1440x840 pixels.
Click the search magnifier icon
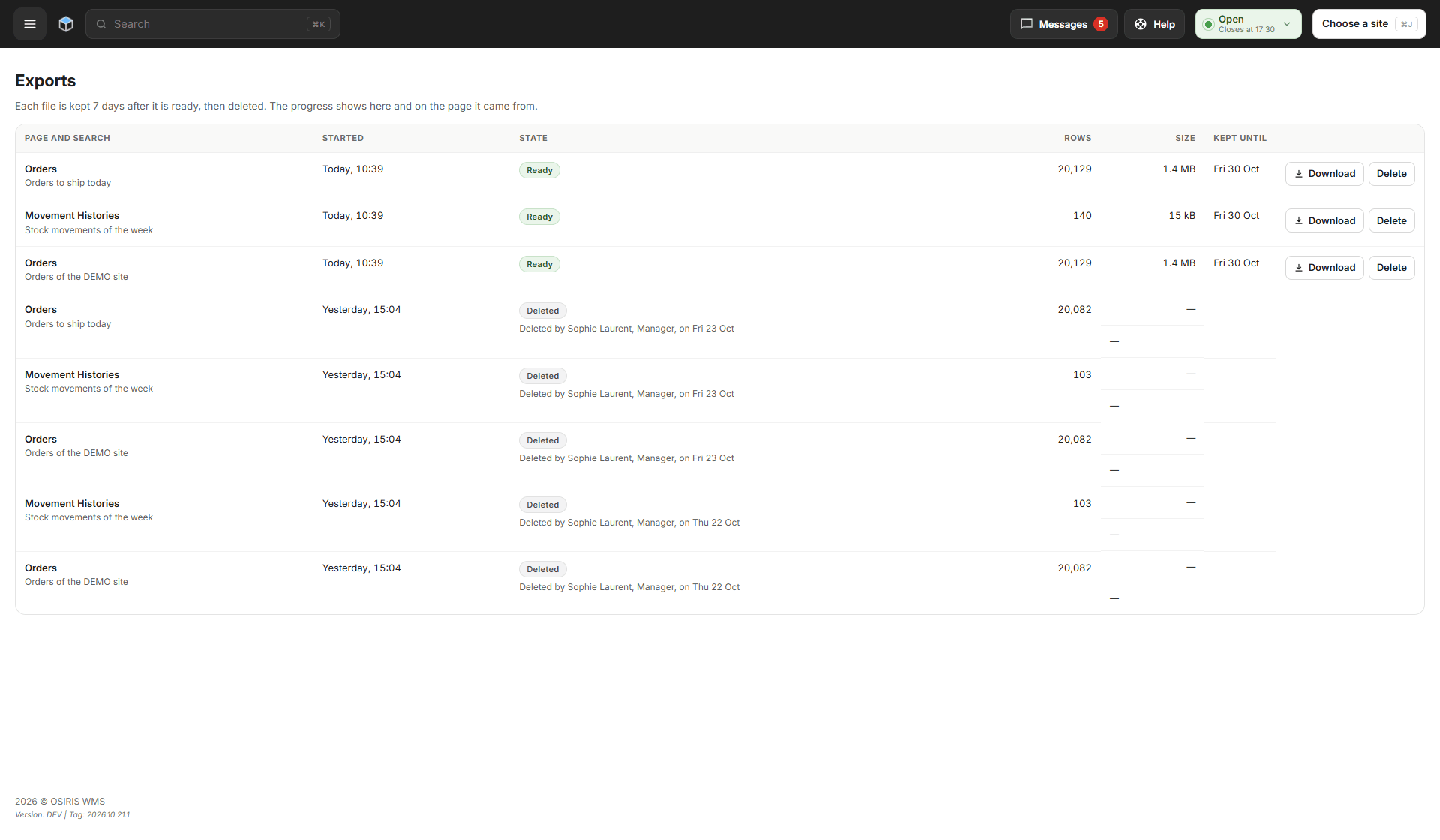pos(101,24)
